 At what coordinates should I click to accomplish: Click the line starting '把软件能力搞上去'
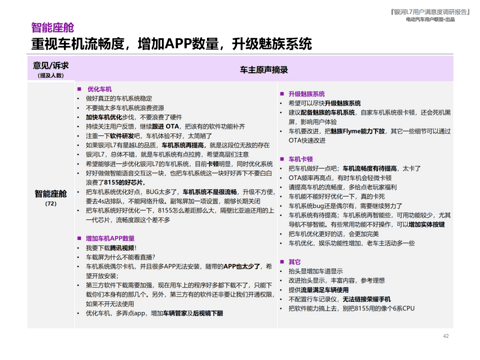click(352, 309)
